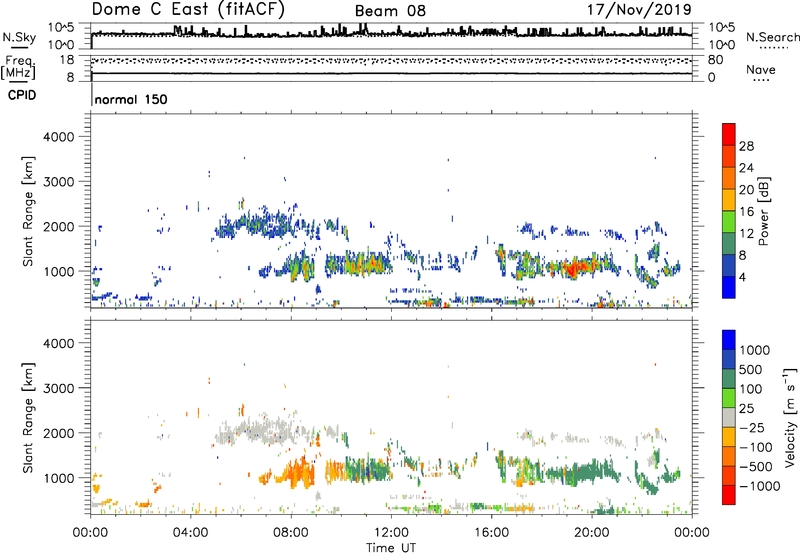The height and width of the screenshot is (554, 800).
Task: Click the orange negative-velocity patch near 08:30 UT
Action: coord(300,473)
